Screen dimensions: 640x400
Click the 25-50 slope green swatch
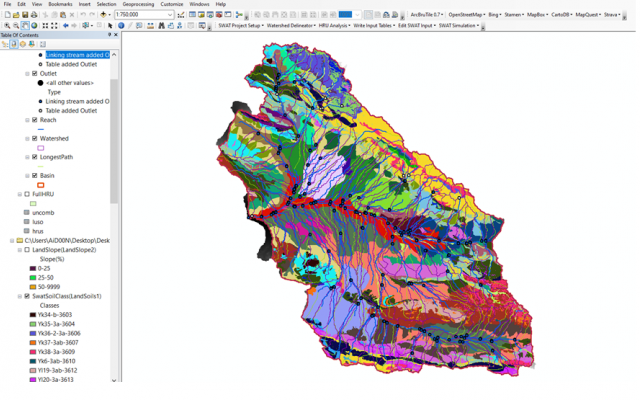pos(33,278)
